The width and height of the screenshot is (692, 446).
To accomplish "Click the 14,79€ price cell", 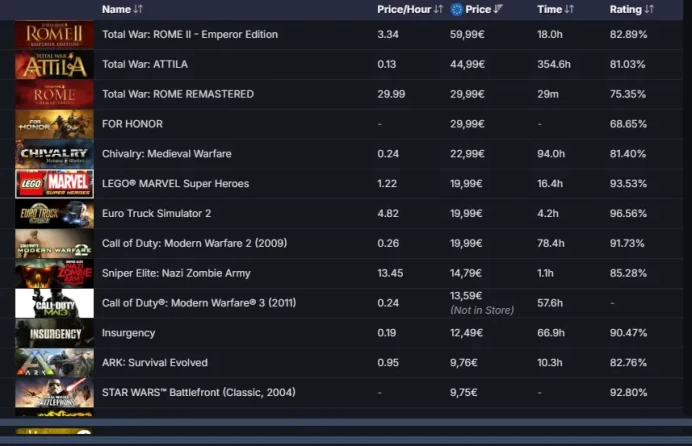I will pos(466,273).
